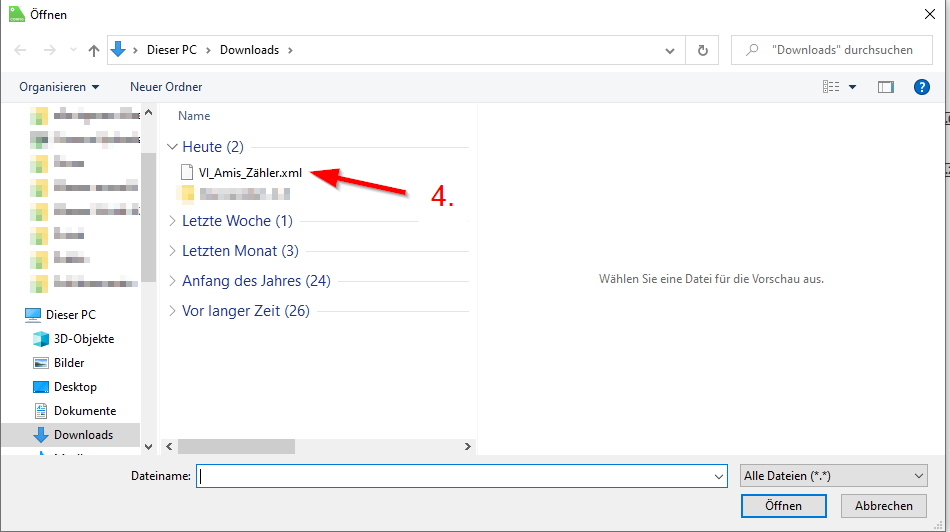Click the Desktop monitor icon

click(41, 387)
